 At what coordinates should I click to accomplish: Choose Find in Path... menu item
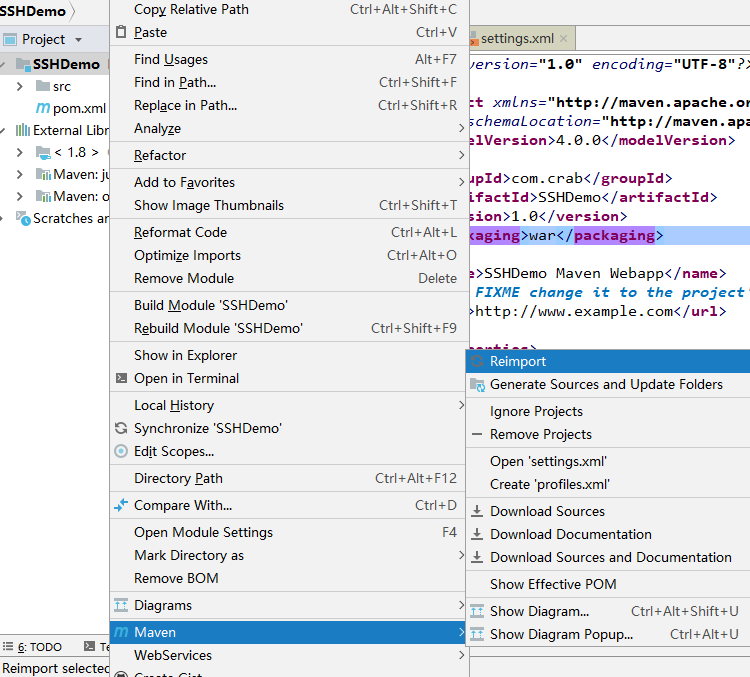click(x=287, y=82)
